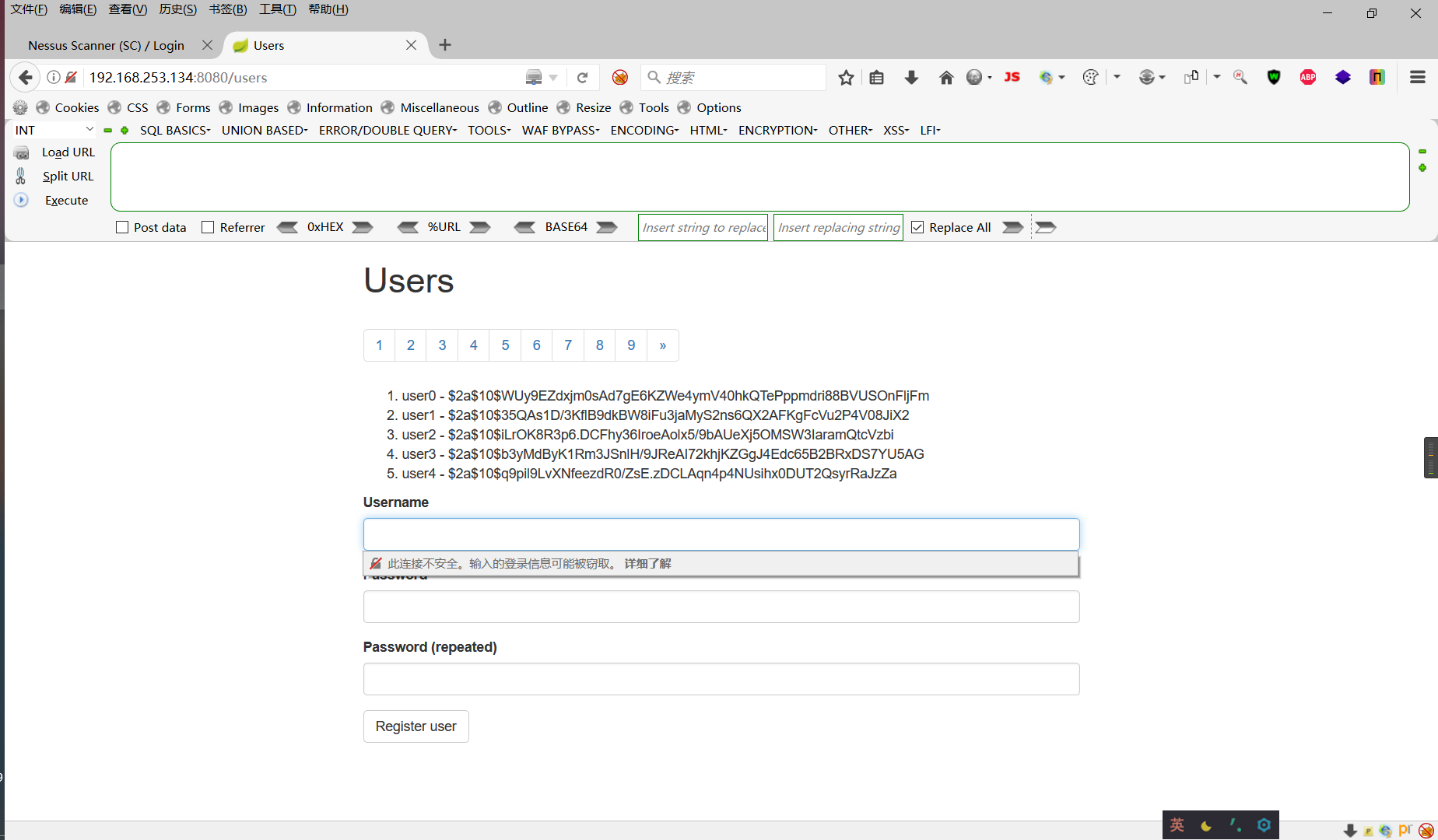Expand the WAF BYPASS dropdown menu
Viewport: 1438px width, 840px height.
pyautogui.click(x=560, y=130)
